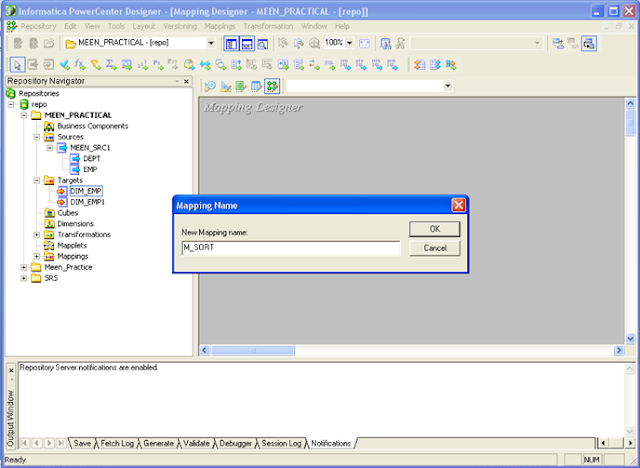Click the zoom-to-fit icon beside 100%
Viewport: 640px width, 468px height.
364,43
